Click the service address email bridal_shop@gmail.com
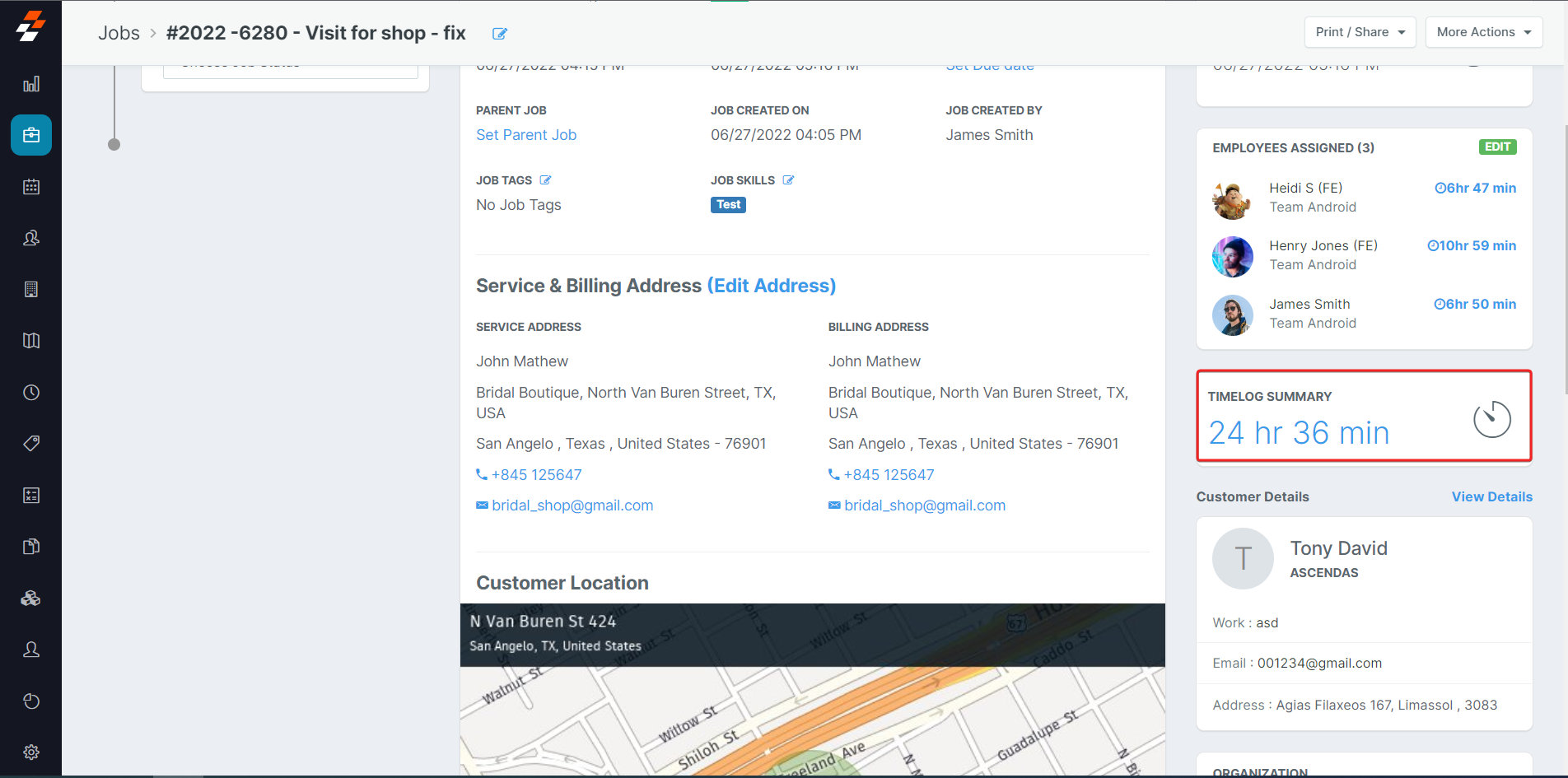 click(572, 505)
